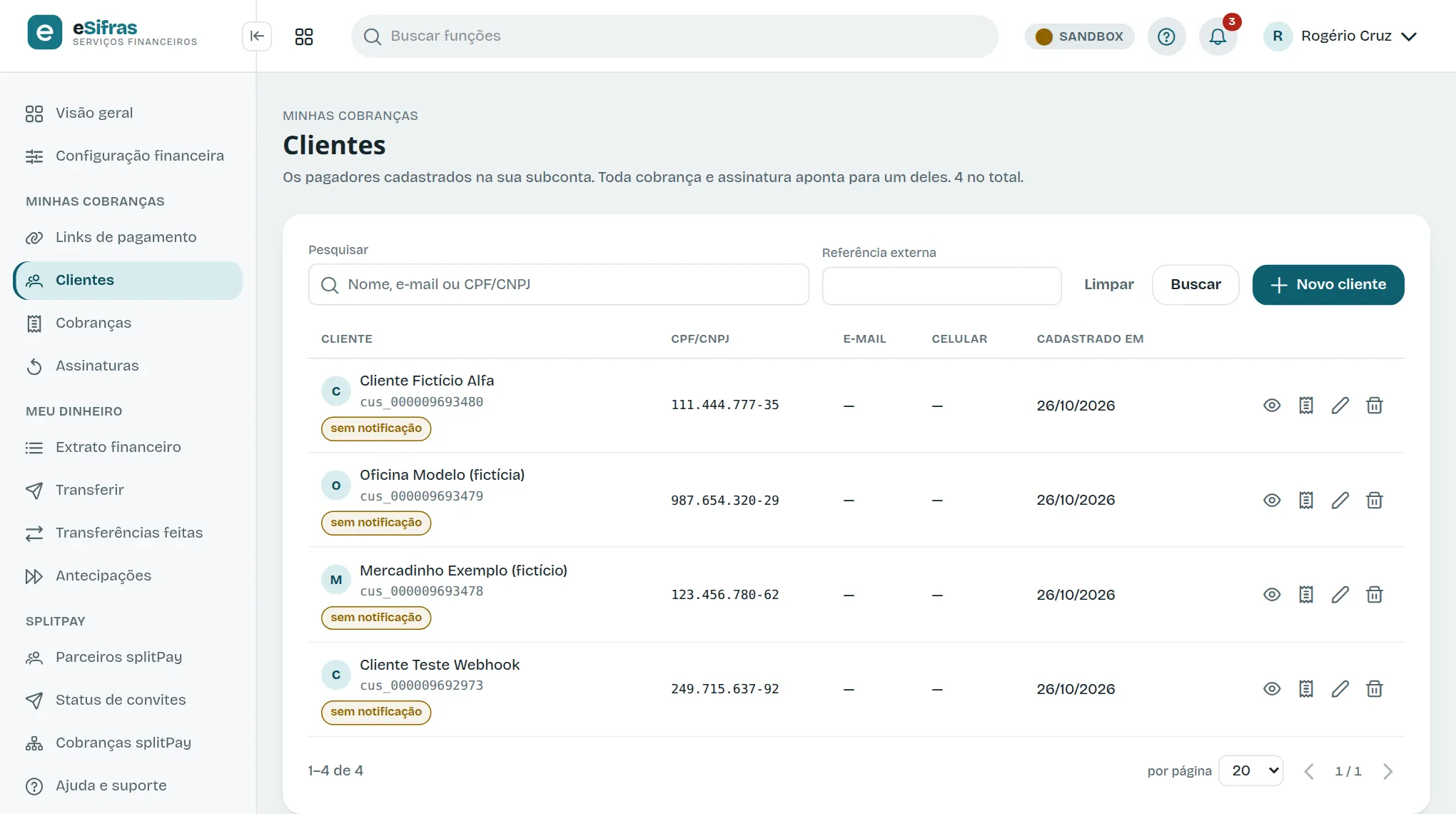This screenshot has height=814, width=1456.
Task: Edit Cliente Fictício Alfa with pencil icon
Action: pos(1340,406)
